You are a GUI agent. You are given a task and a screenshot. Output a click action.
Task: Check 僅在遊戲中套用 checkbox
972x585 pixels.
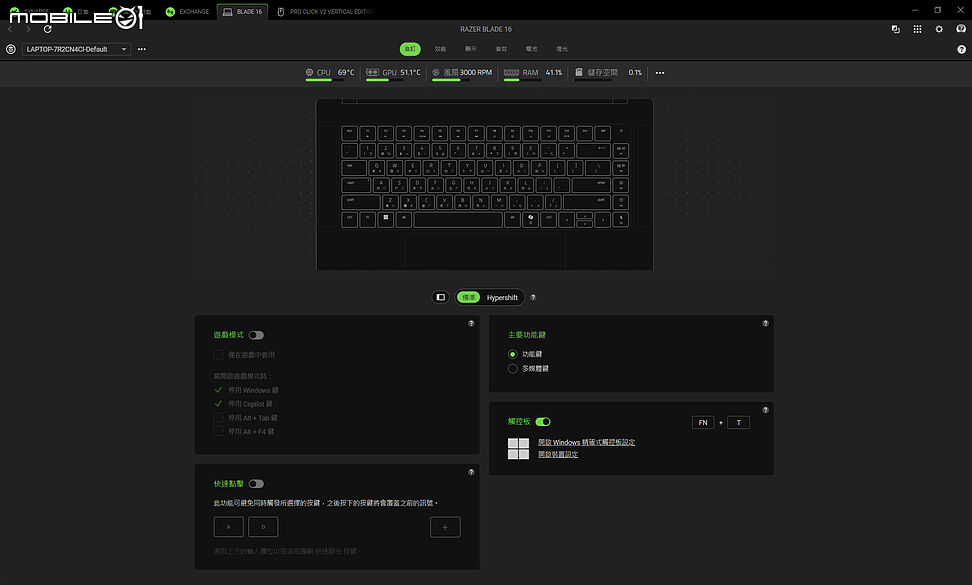click(x=218, y=355)
